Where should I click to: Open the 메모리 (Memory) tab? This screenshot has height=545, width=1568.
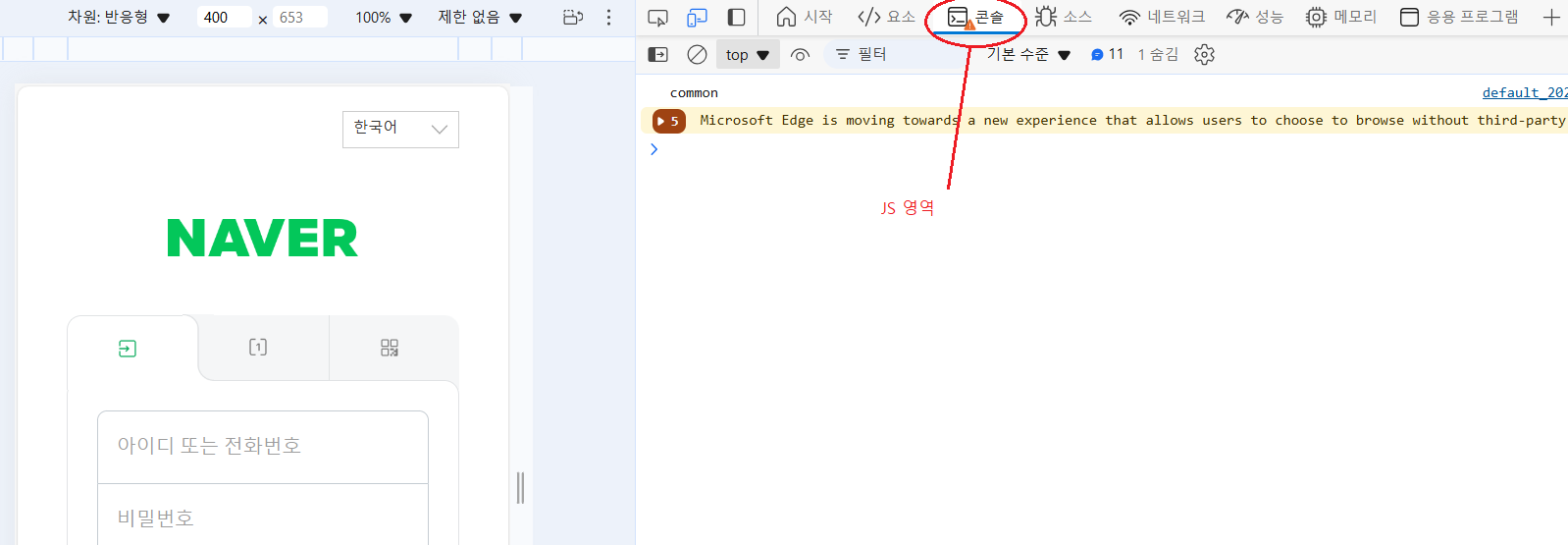(x=1341, y=17)
